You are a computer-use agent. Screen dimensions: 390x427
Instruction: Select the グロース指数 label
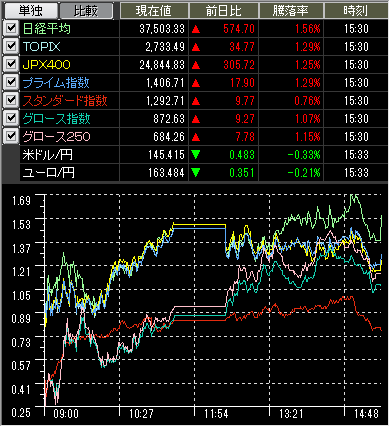pos(56,119)
